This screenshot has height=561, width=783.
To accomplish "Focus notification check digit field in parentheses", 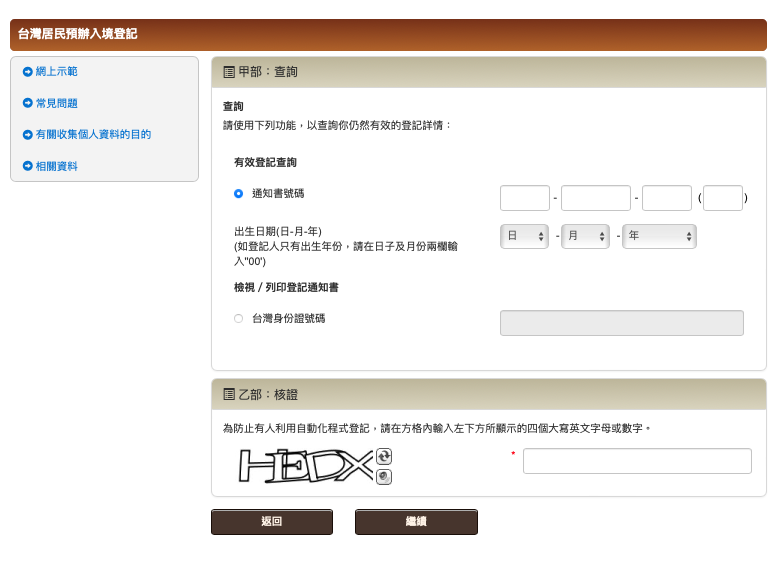I will (x=723, y=198).
